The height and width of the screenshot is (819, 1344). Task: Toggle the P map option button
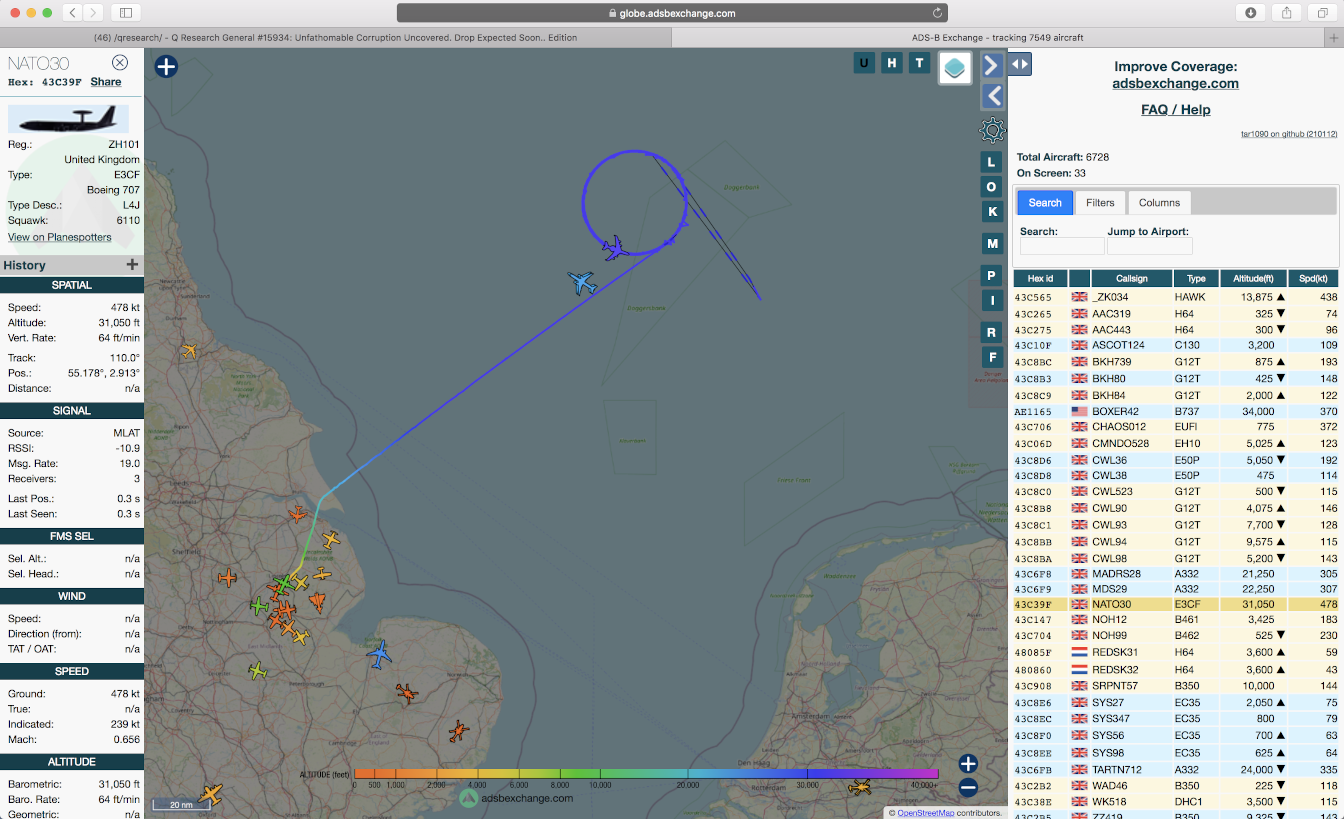point(992,275)
